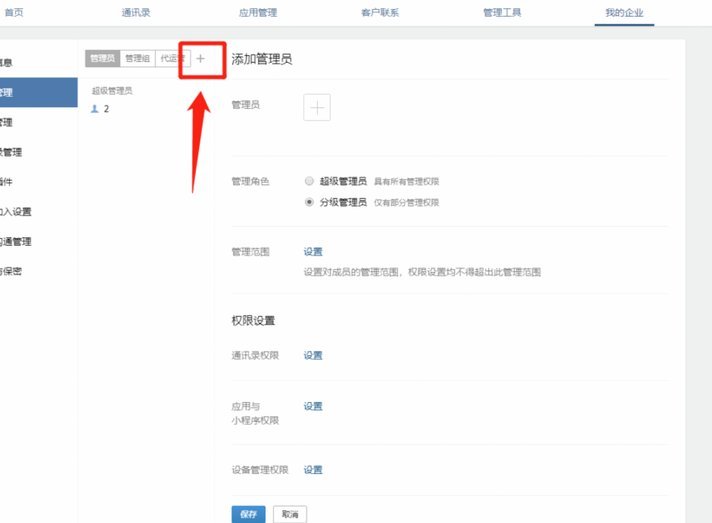Click 设置 link for 设备管理权限
712x523 pixels.
point(313,470)
